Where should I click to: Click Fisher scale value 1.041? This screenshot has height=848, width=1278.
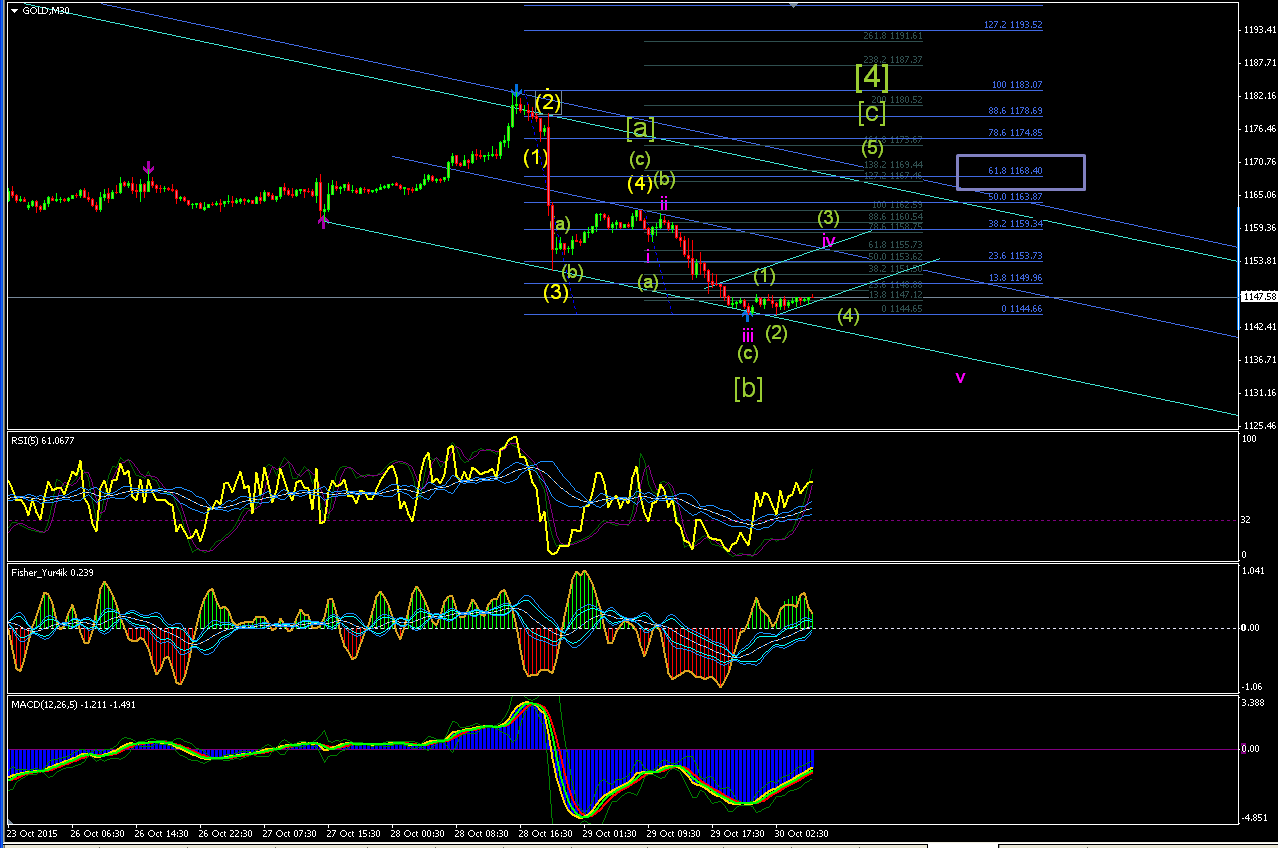(1254, 569)
